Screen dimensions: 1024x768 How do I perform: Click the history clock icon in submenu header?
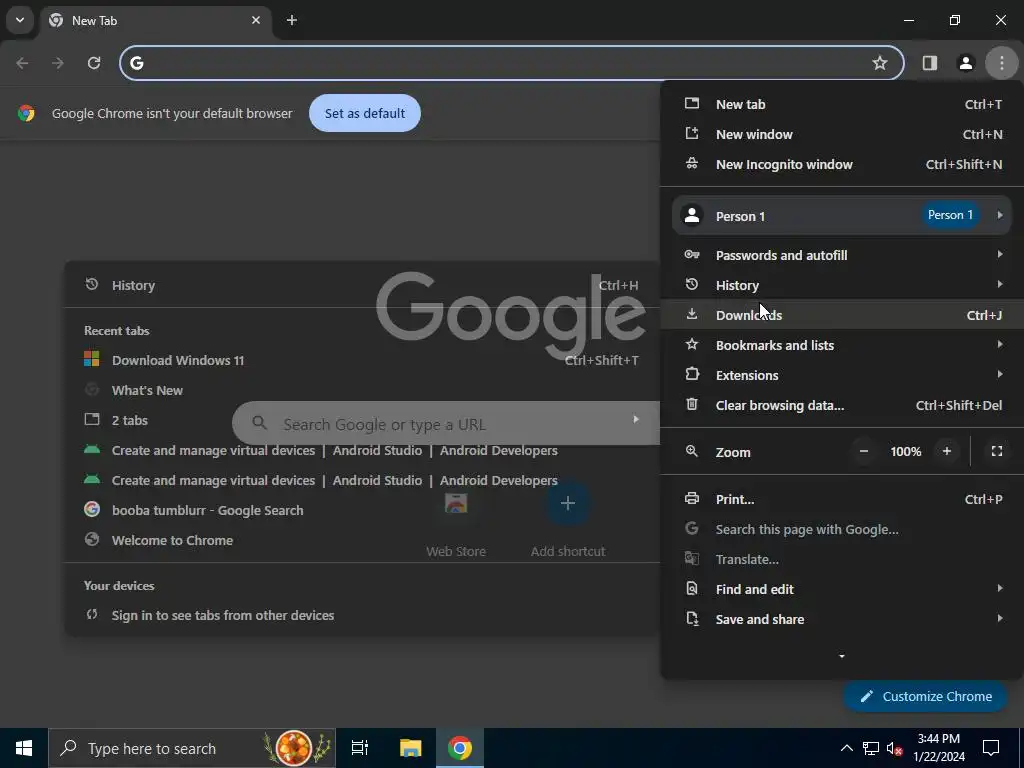[91, 284]
